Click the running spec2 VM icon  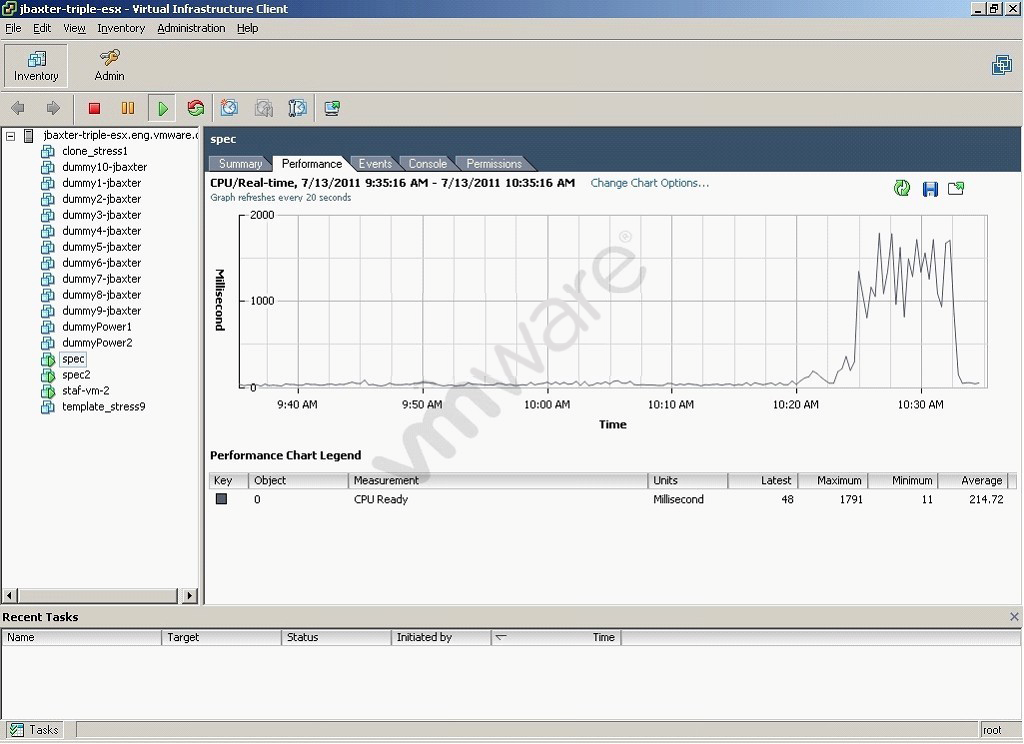point(48,375)
